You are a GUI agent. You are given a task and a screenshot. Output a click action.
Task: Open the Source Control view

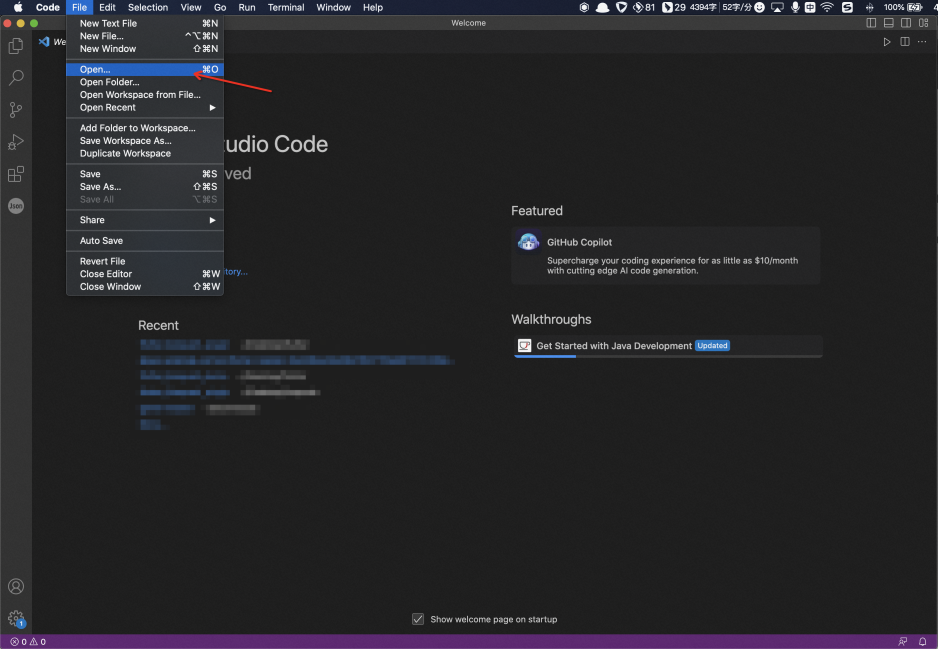pyautogui.click(x=16, y=110)
